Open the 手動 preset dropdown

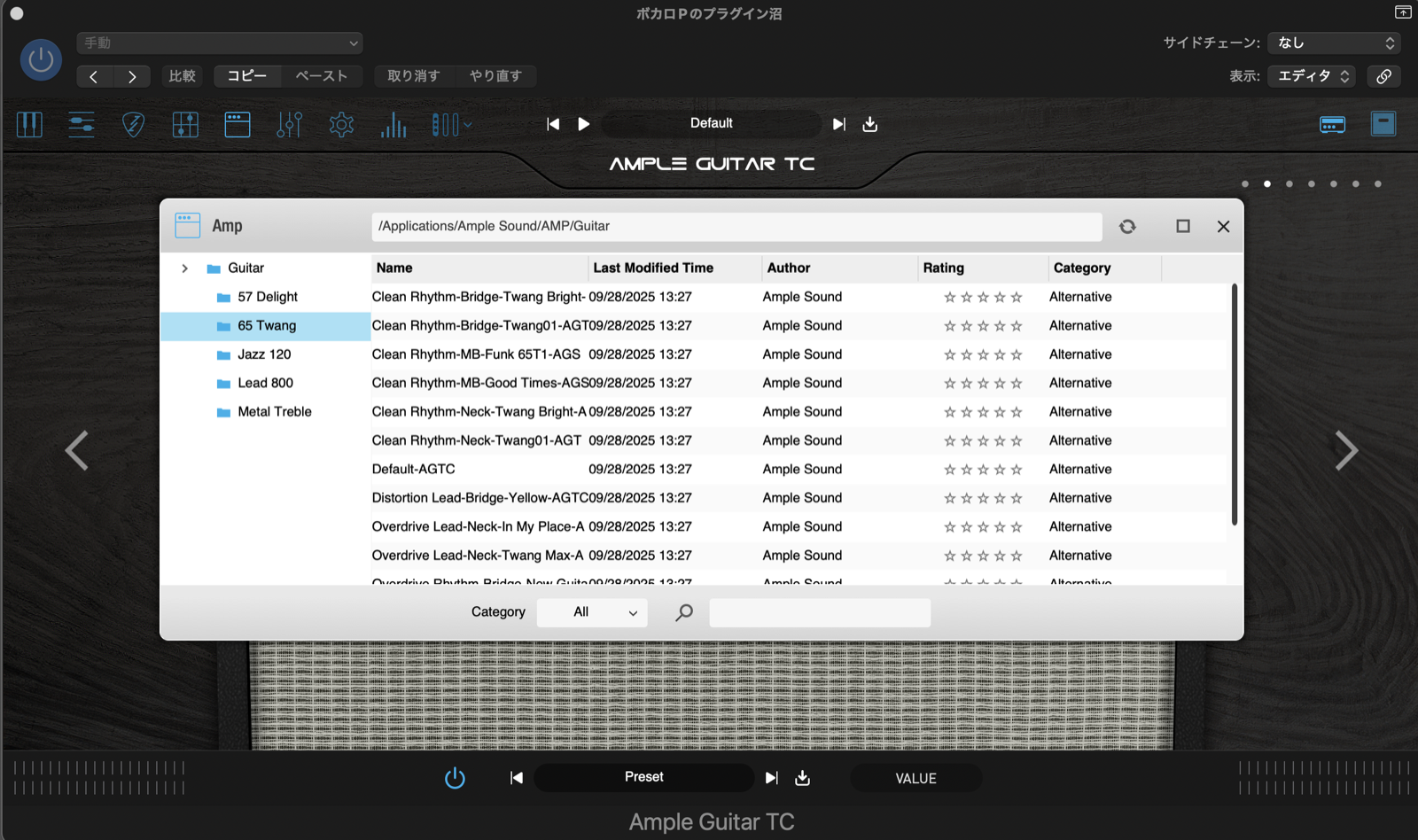(220, 43)
